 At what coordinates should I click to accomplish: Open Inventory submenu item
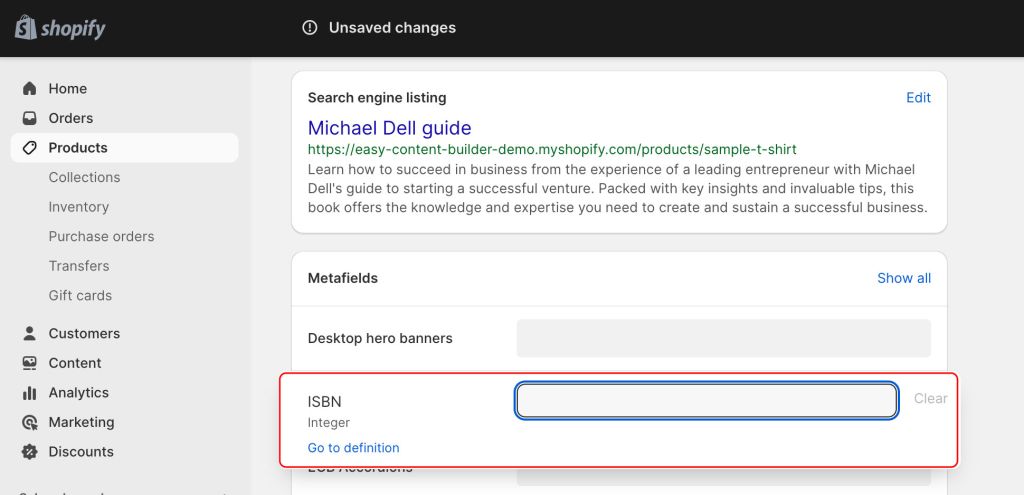tap(78, 207)
